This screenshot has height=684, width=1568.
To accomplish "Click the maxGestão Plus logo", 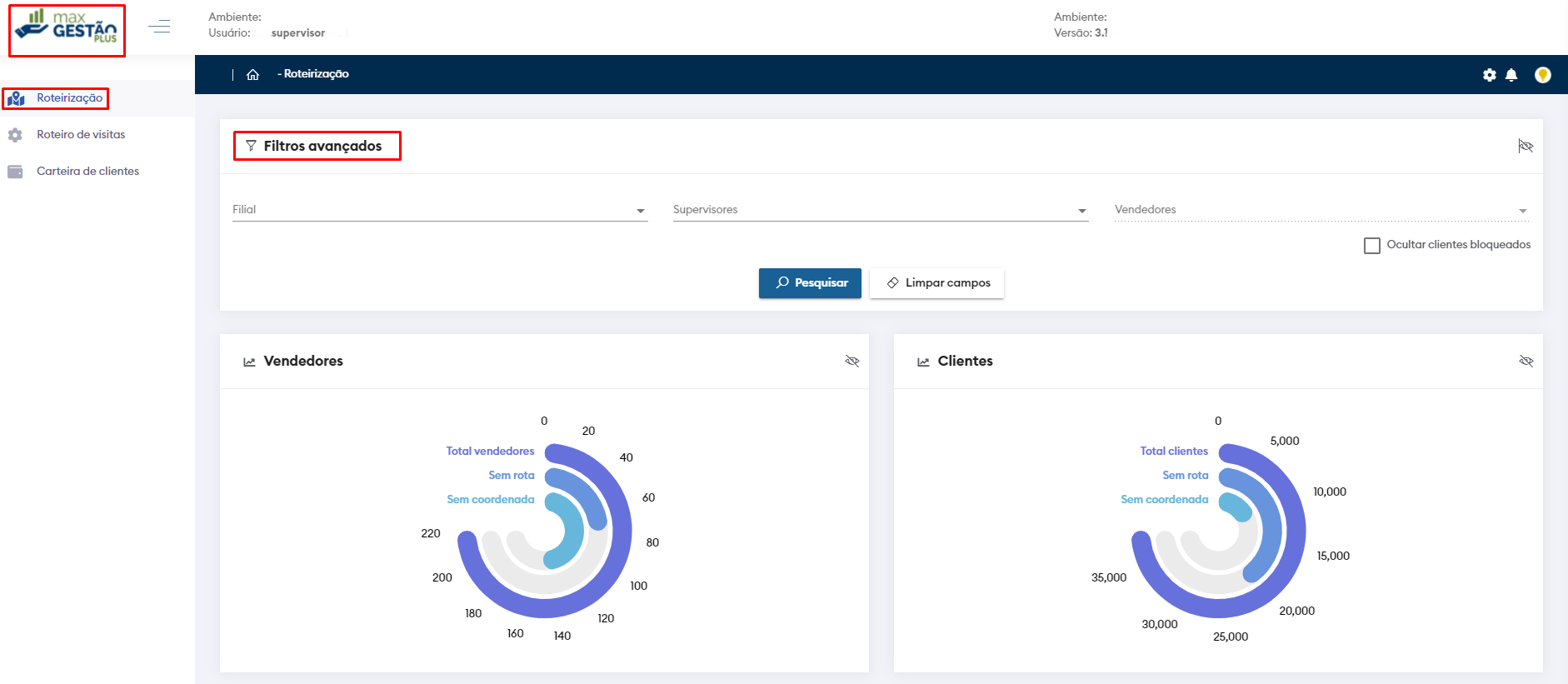I will click(x=67, y=29).
